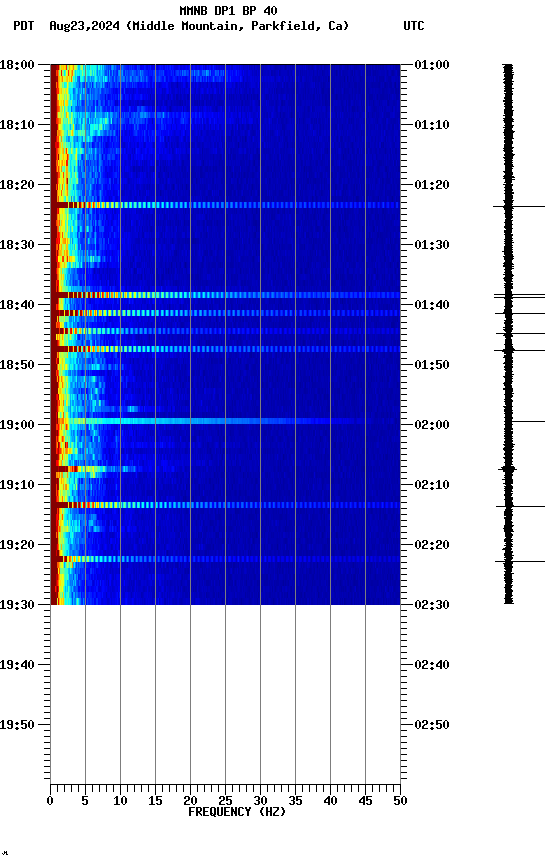Click the 18:00 PDT time label

coord(17,65)
